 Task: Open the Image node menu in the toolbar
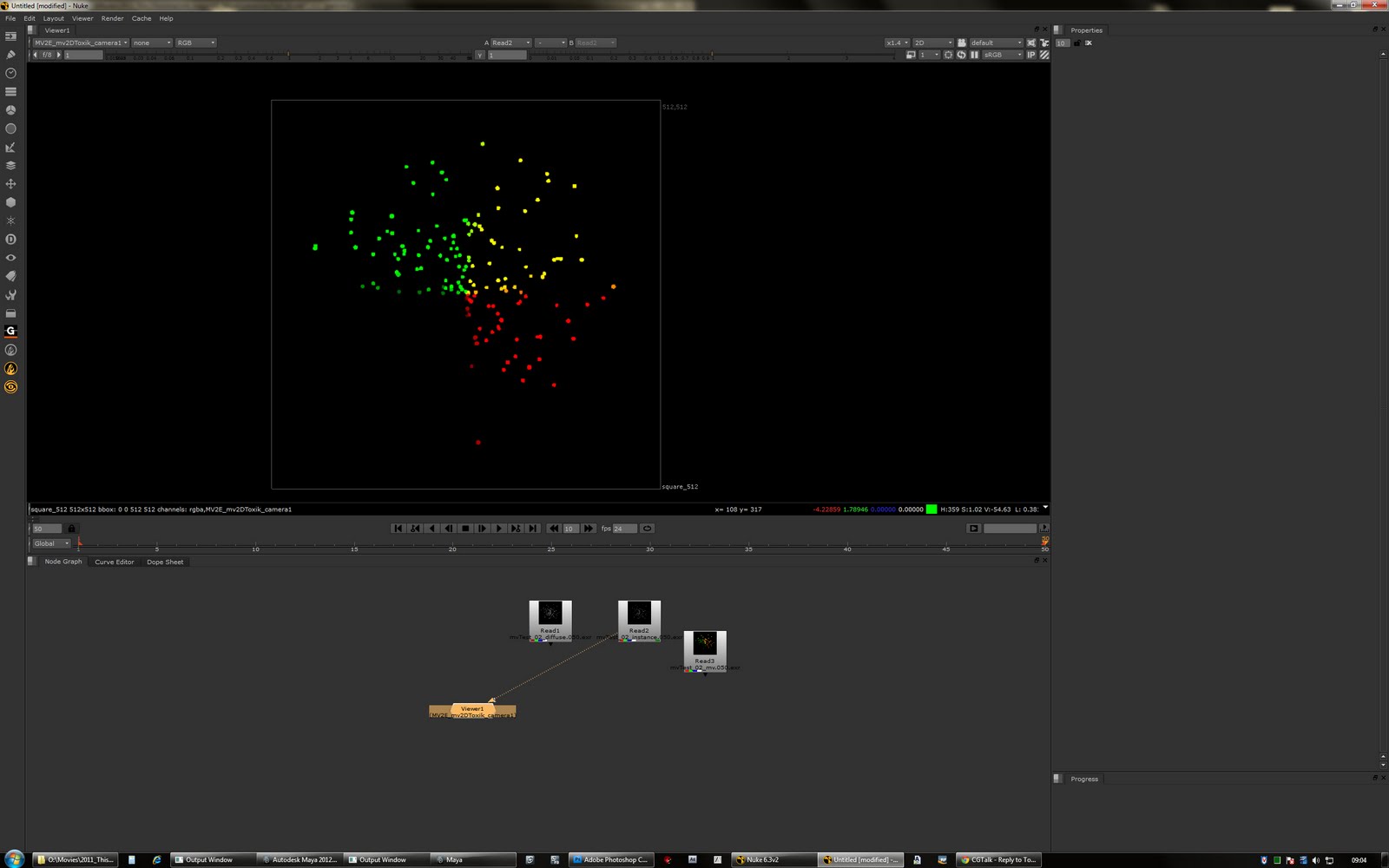tap(11, 36)
